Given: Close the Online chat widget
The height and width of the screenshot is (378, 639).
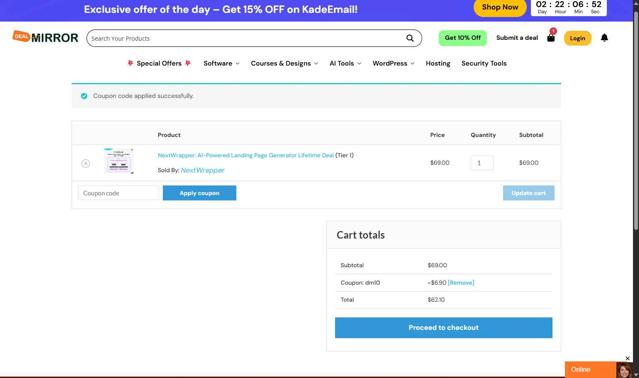Looking at the screenshot, I should pos(628,358).
